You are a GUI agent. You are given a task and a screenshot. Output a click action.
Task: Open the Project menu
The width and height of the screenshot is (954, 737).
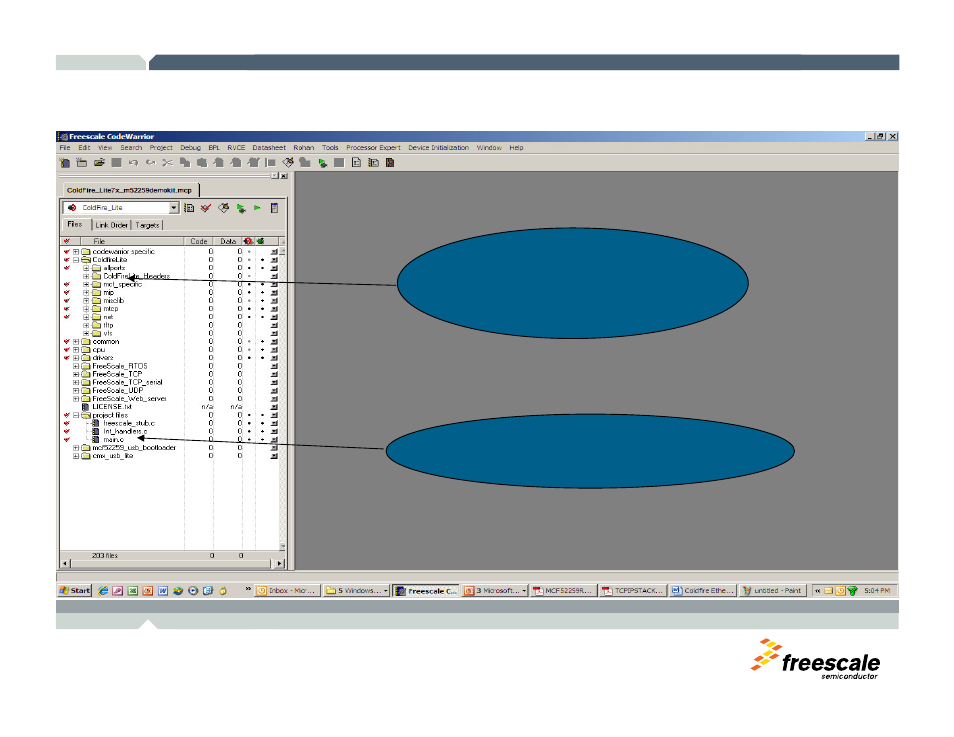pyautogui.click(x=161, y=147)
